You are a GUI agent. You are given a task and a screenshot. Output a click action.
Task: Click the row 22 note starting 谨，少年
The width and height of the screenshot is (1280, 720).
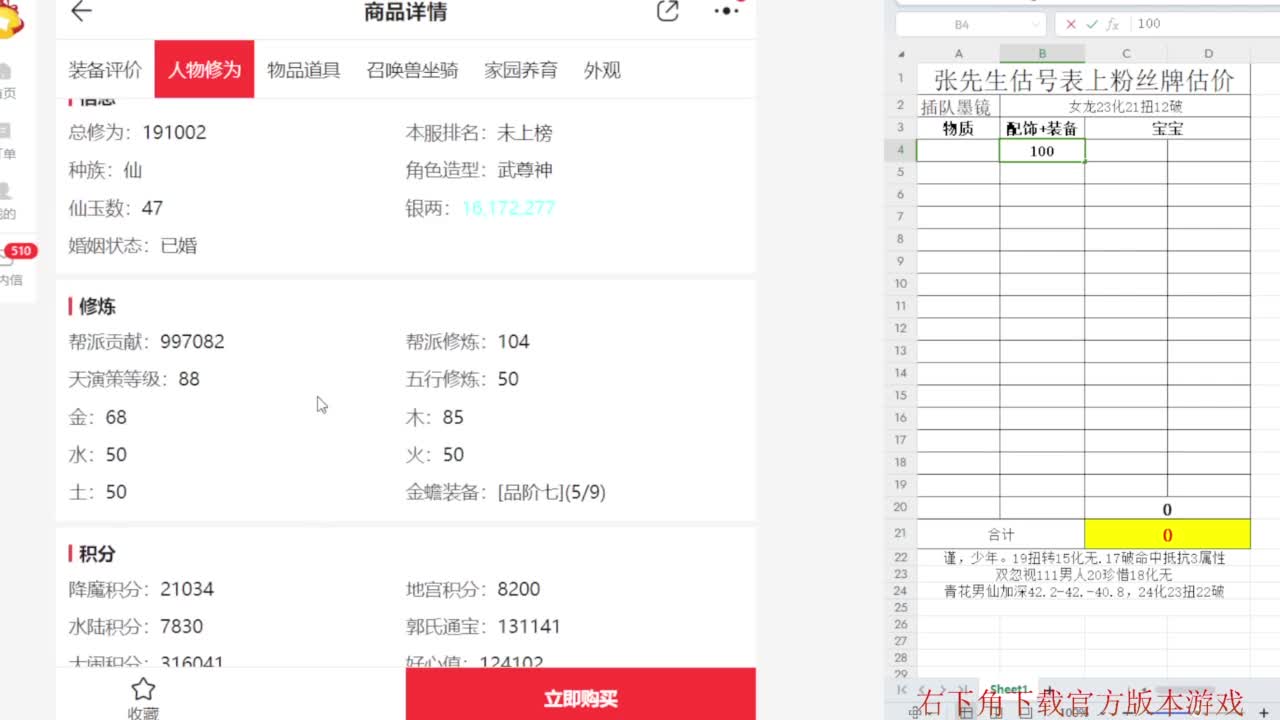coord(1084,558)
